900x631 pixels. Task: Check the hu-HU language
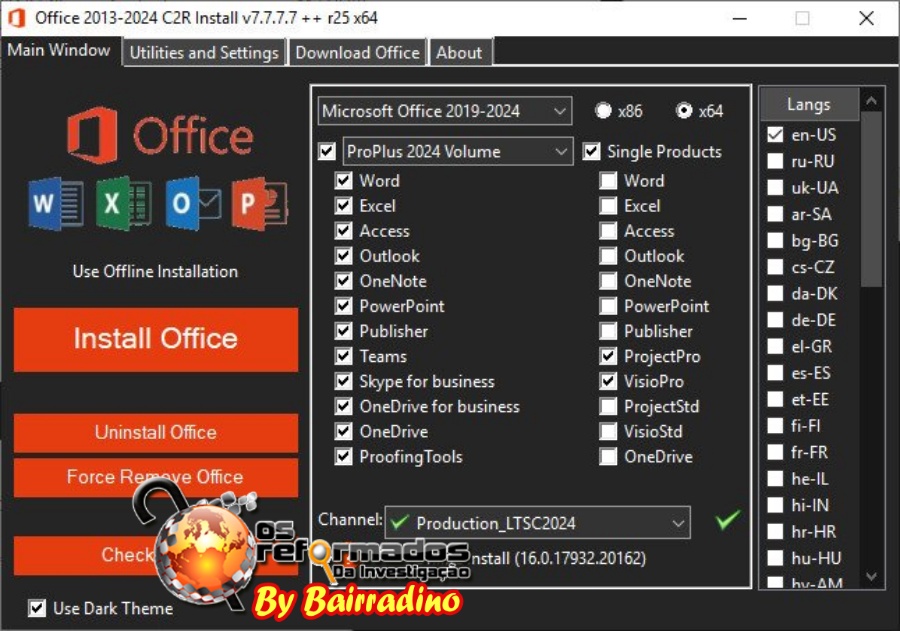(x=775, y=558)
